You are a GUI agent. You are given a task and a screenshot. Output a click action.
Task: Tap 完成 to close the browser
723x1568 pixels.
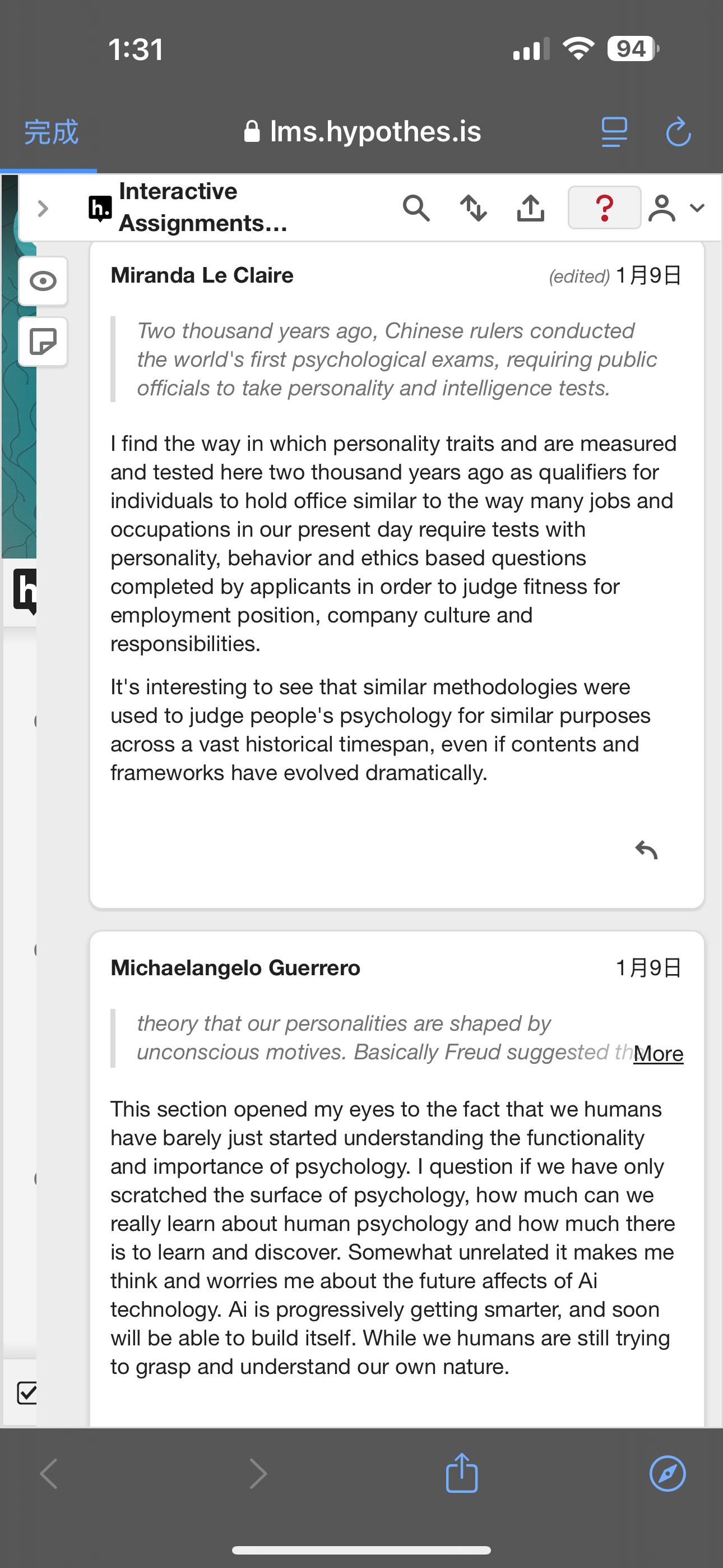51,132
